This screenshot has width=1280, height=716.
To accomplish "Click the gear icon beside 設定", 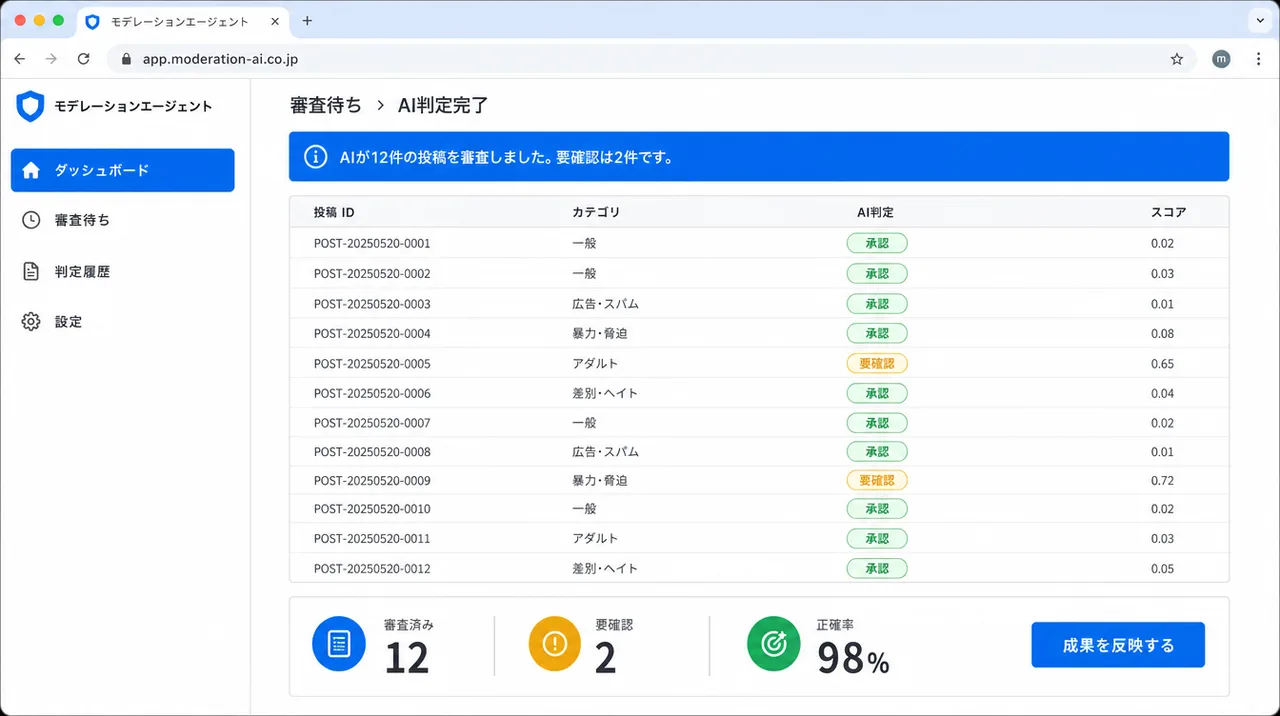I will coord(31,322).
